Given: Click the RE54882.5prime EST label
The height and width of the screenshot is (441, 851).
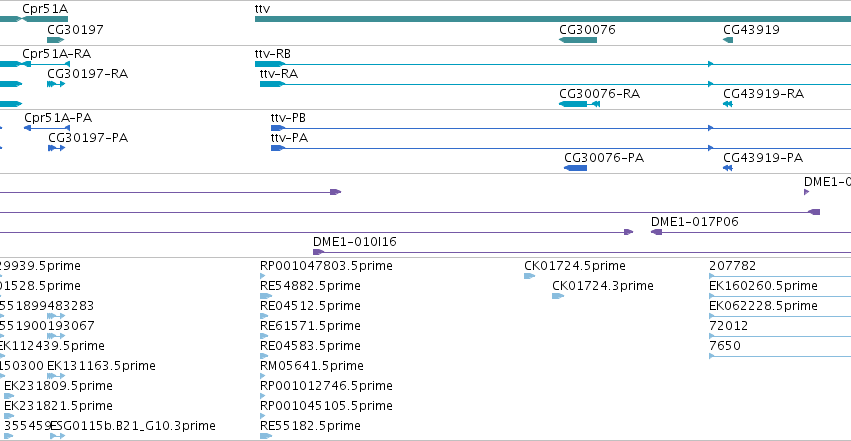Looking at the screenshot, I should 310,286.
